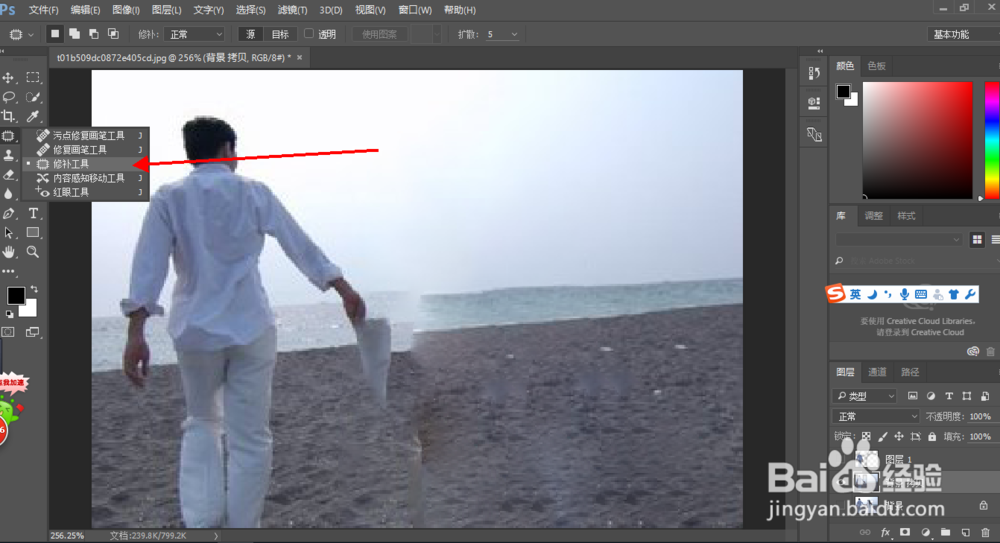Image resolution: width=1000 pixels, height=543 pixels.
Task: Select the Rectangular Marquee tool
Action: click(x=33, y=78)
